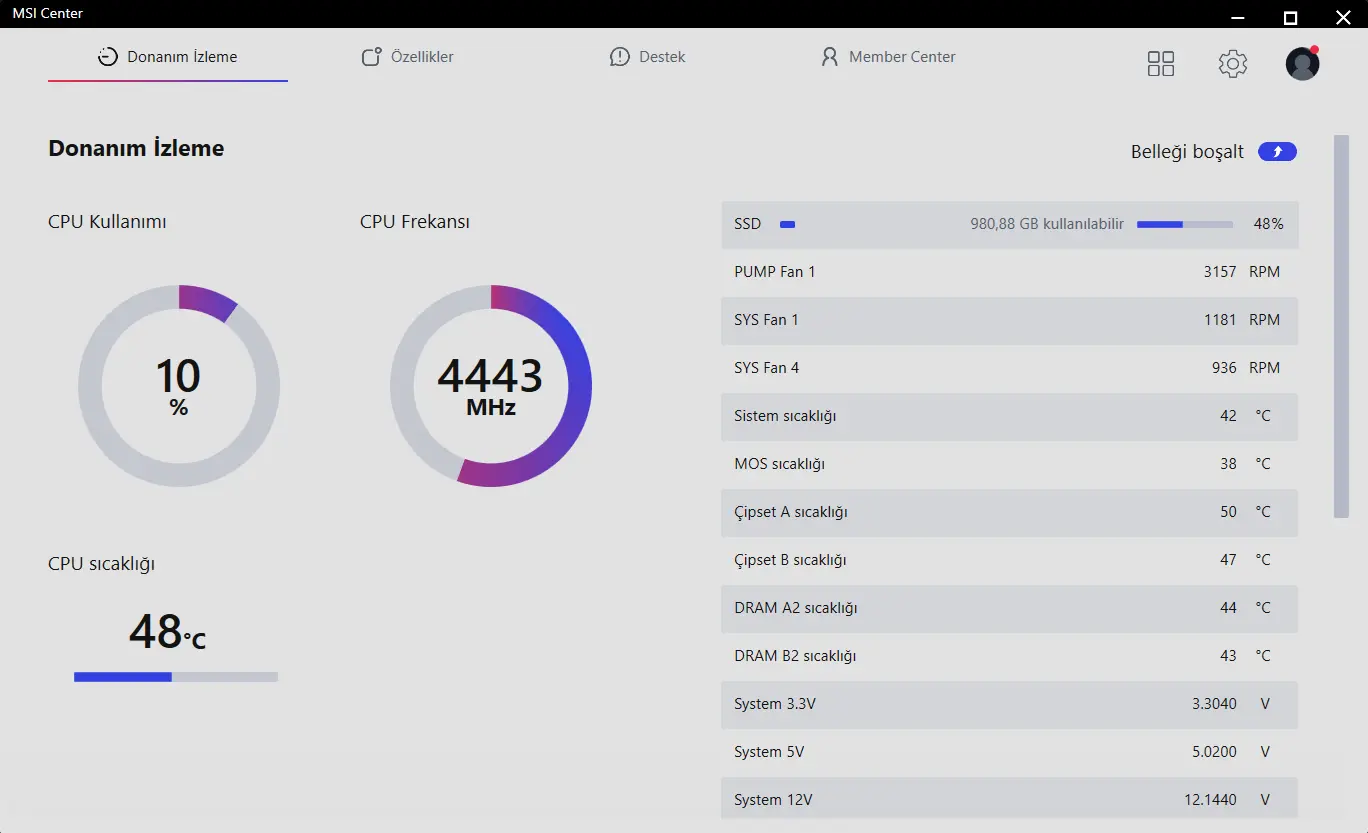
Task: Select the Sistem sıcaklığı row
Action: click(1009, 416)
